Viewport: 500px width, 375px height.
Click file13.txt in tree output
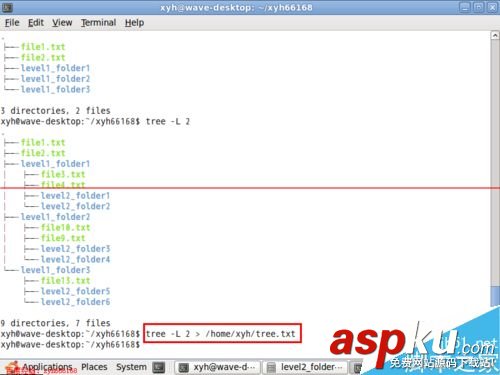[x=65, y=281]
